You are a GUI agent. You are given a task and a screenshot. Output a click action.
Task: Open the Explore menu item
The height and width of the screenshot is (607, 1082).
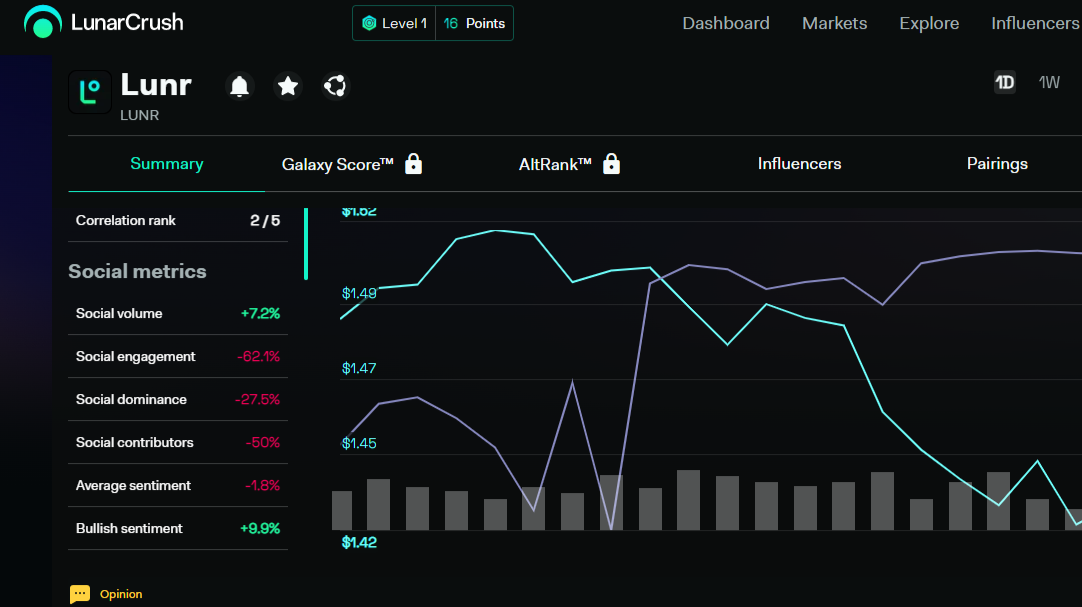(929, 23)
